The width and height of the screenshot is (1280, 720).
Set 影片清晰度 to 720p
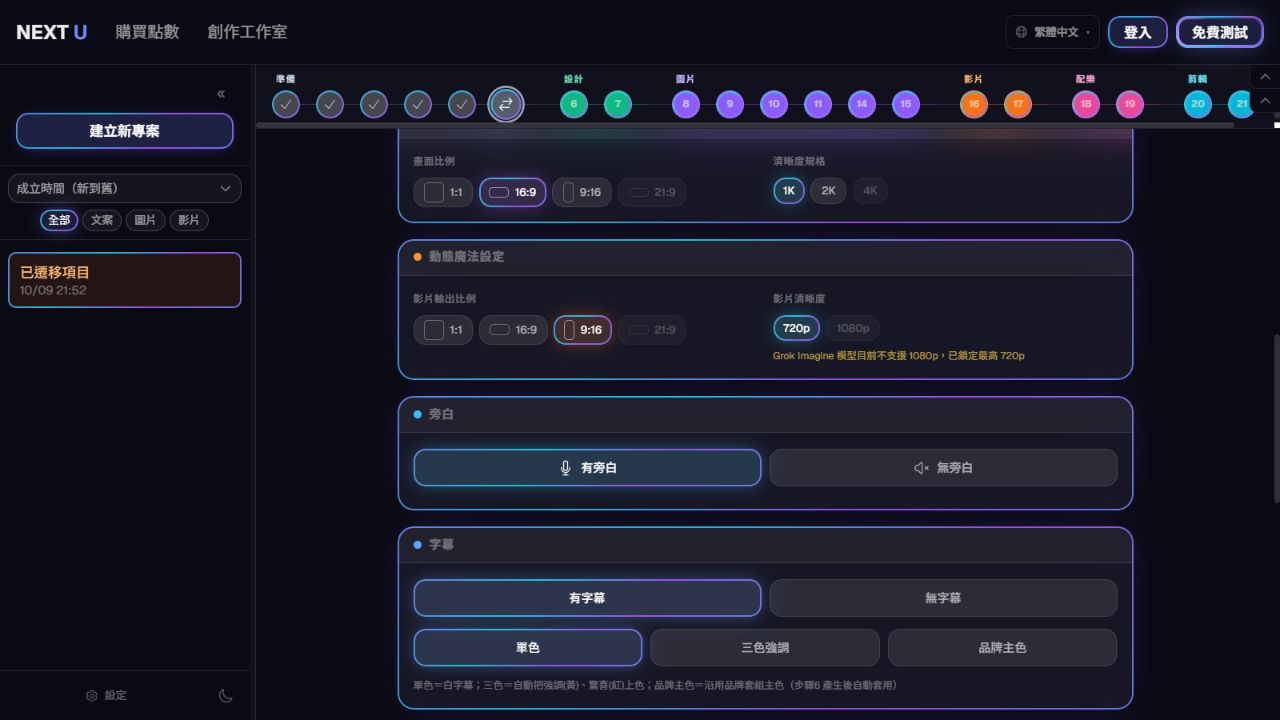(x=796, y=328)
